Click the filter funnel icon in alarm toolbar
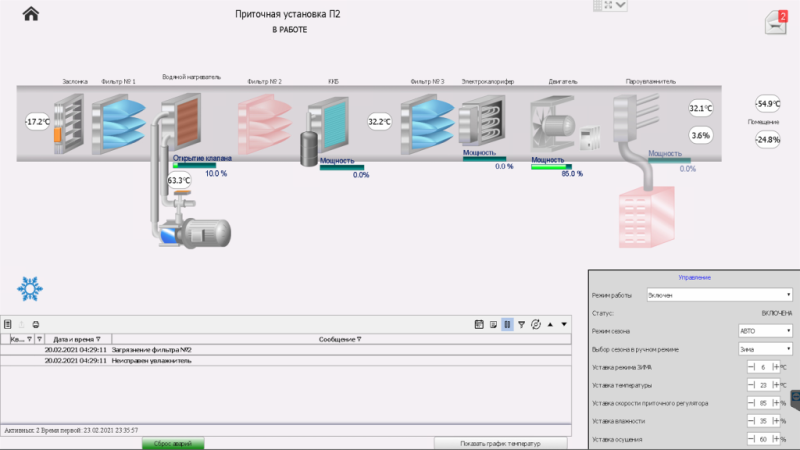 click(x=521, y=324)
